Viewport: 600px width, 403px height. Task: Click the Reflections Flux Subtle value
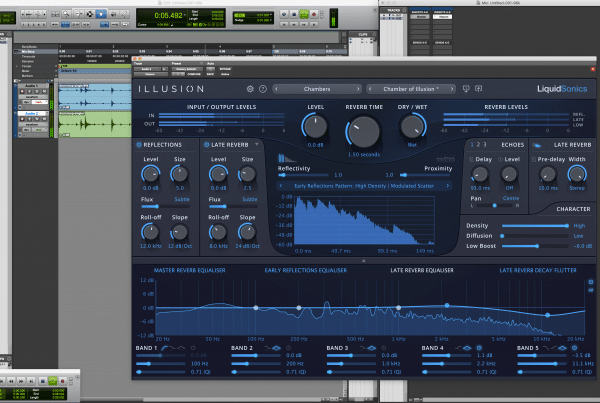coord(182,199)
